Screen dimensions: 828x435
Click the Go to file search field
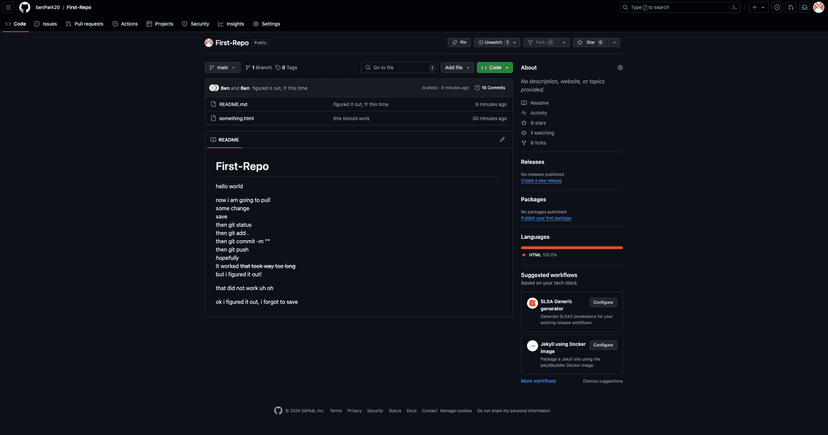tap(397, 68)
